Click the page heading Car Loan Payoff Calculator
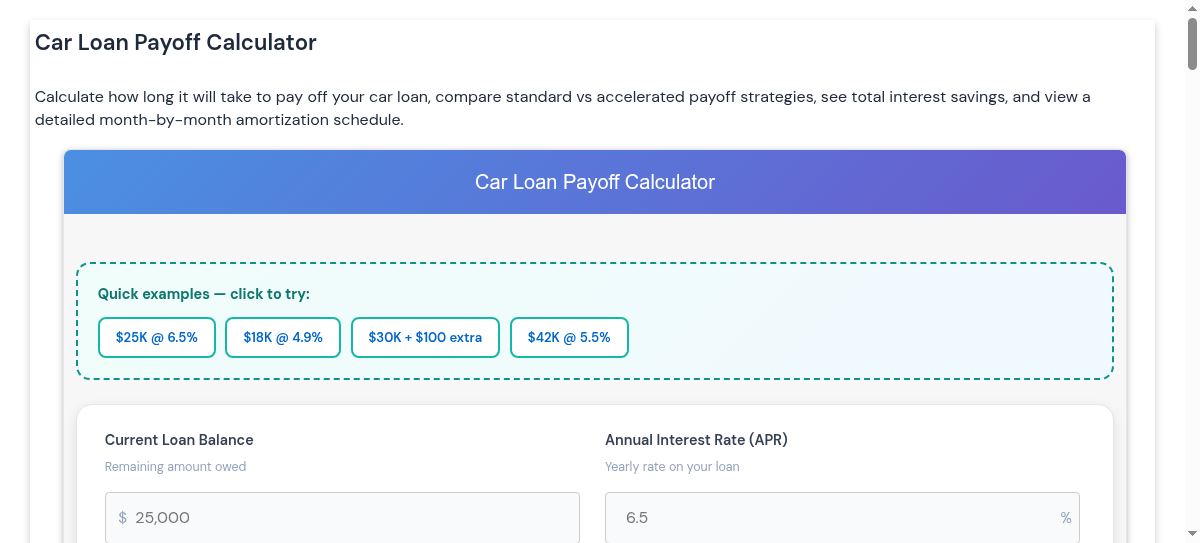Screen dimensions: 1200x543 click(x=176, y=43)
